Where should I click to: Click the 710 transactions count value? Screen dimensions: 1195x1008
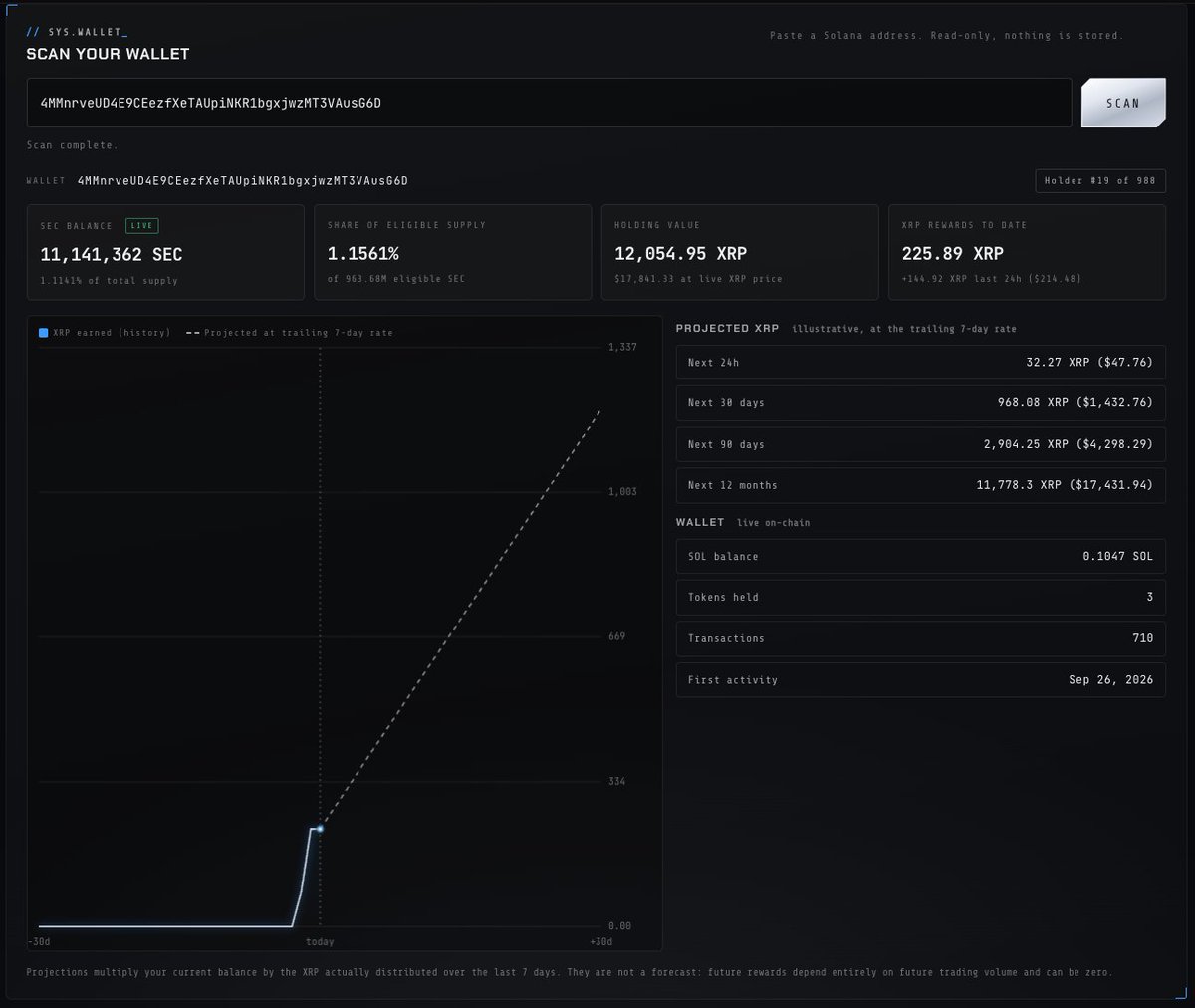pyautogui.click(x=1143, y=638)
